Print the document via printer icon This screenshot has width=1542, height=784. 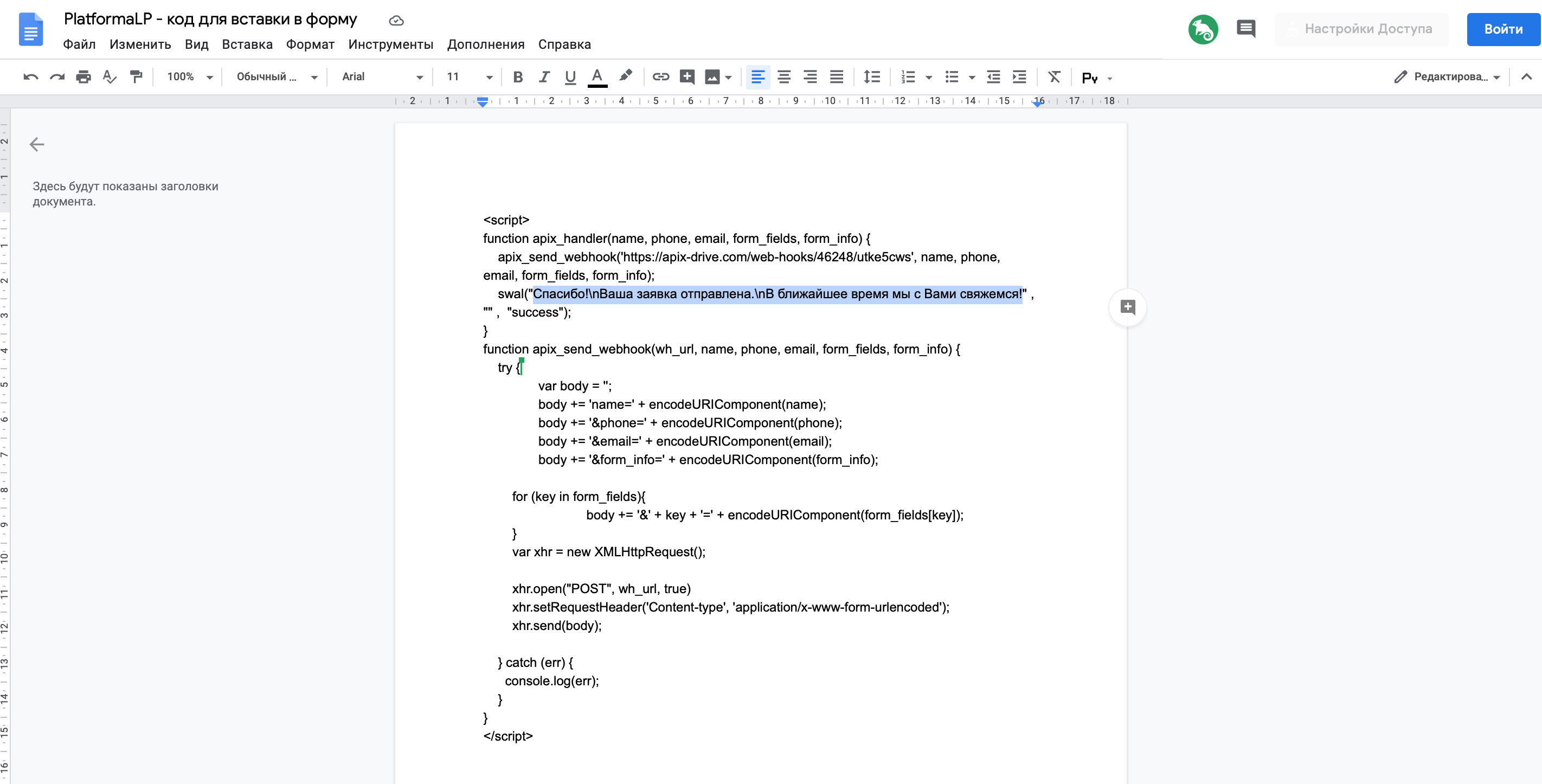[x=83, y=76]
